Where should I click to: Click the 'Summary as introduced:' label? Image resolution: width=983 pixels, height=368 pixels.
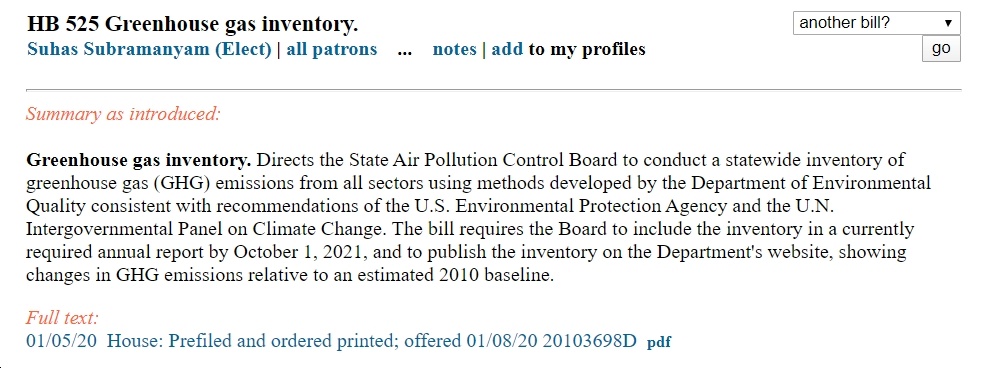pyautogui.click(x=124, y=115)
